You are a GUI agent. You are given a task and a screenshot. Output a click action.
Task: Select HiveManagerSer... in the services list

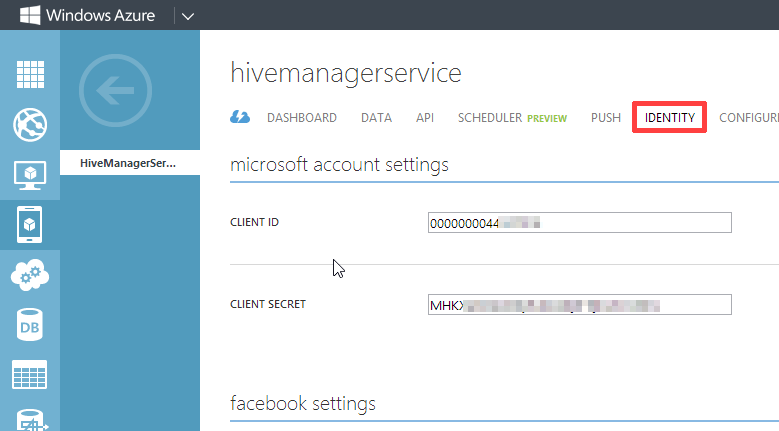pyautogui.click(x=130, y=162)
